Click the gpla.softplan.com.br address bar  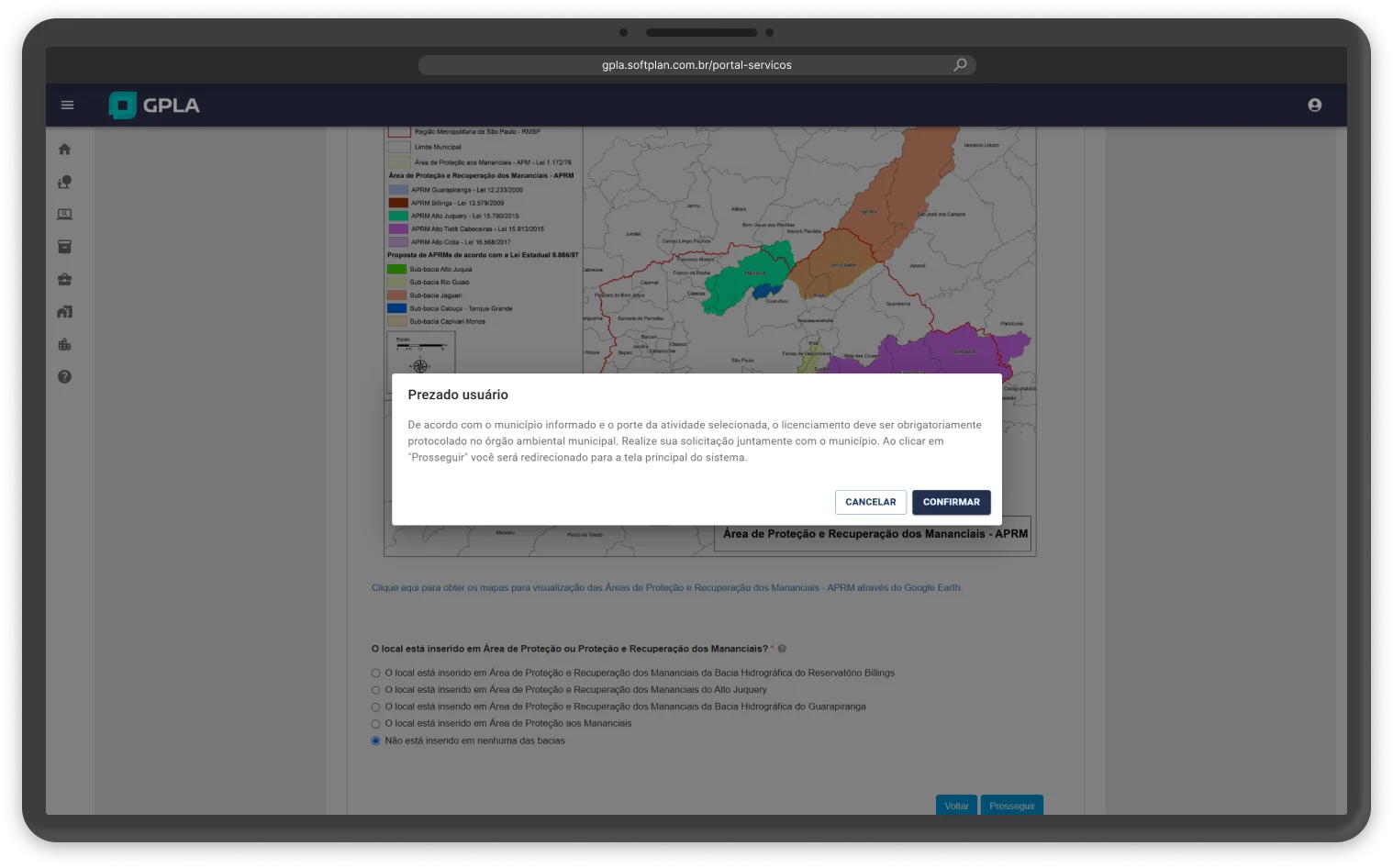696,65
